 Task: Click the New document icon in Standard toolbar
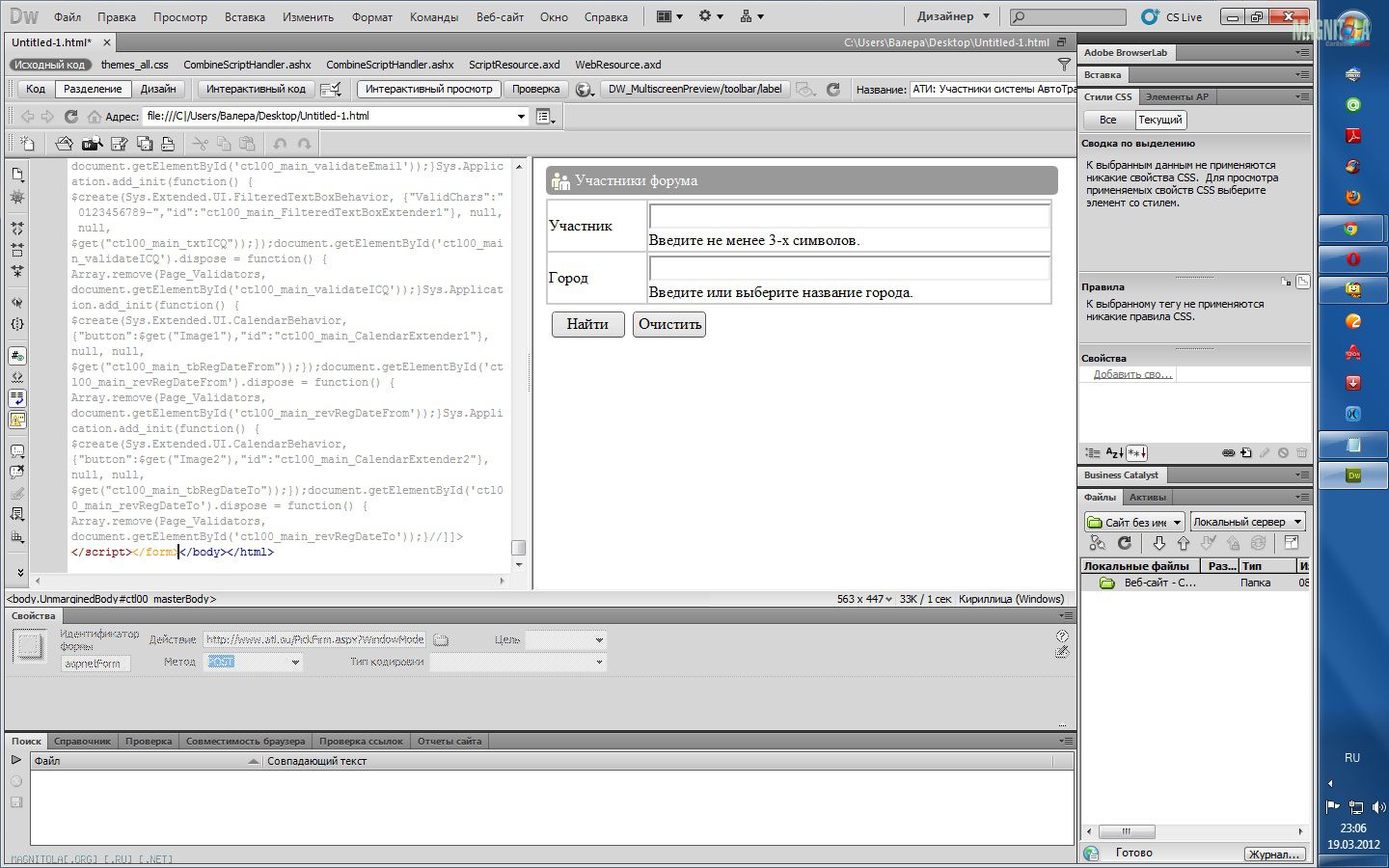[x=28, y=144]
